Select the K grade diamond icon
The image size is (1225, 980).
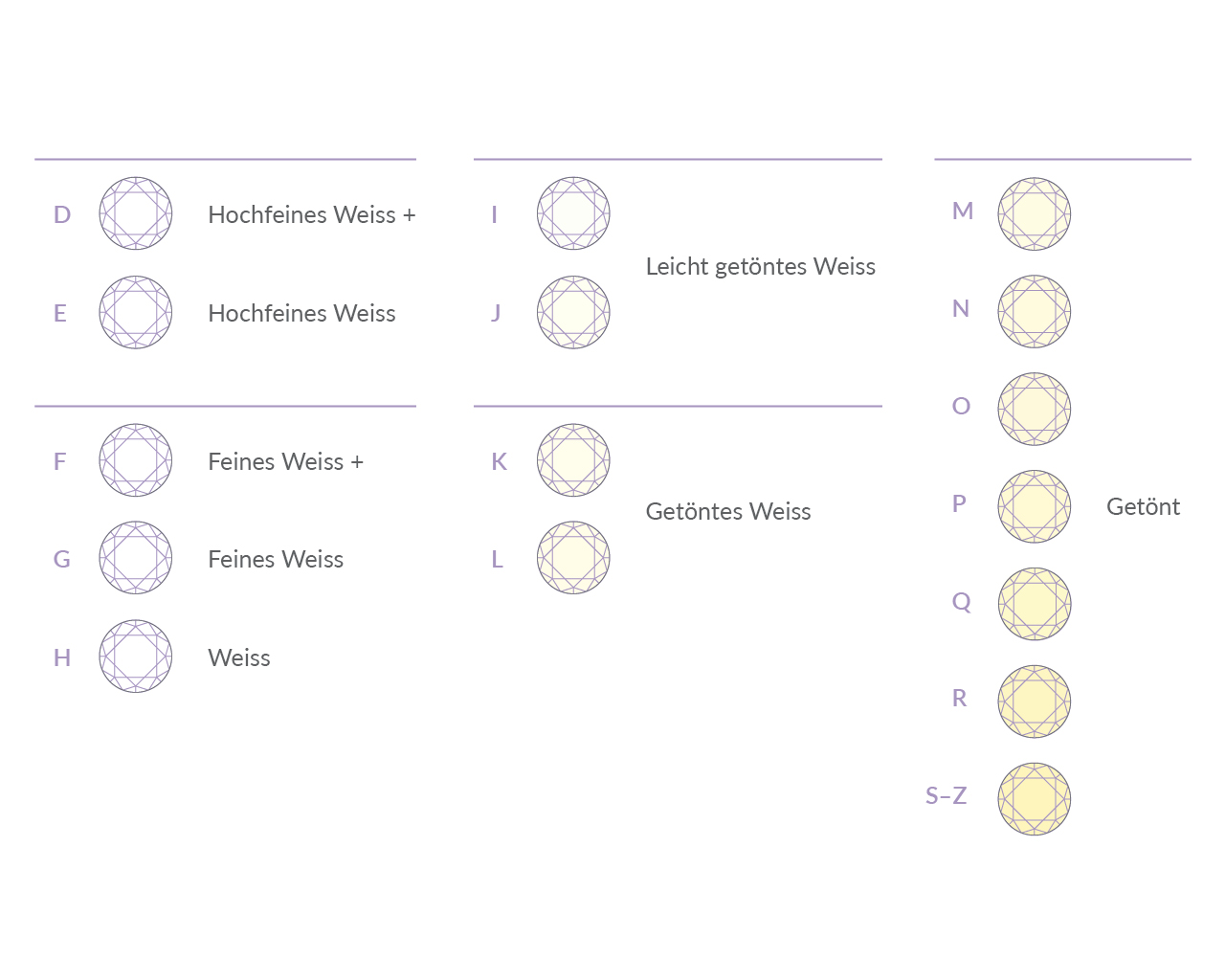click(573, 460)
